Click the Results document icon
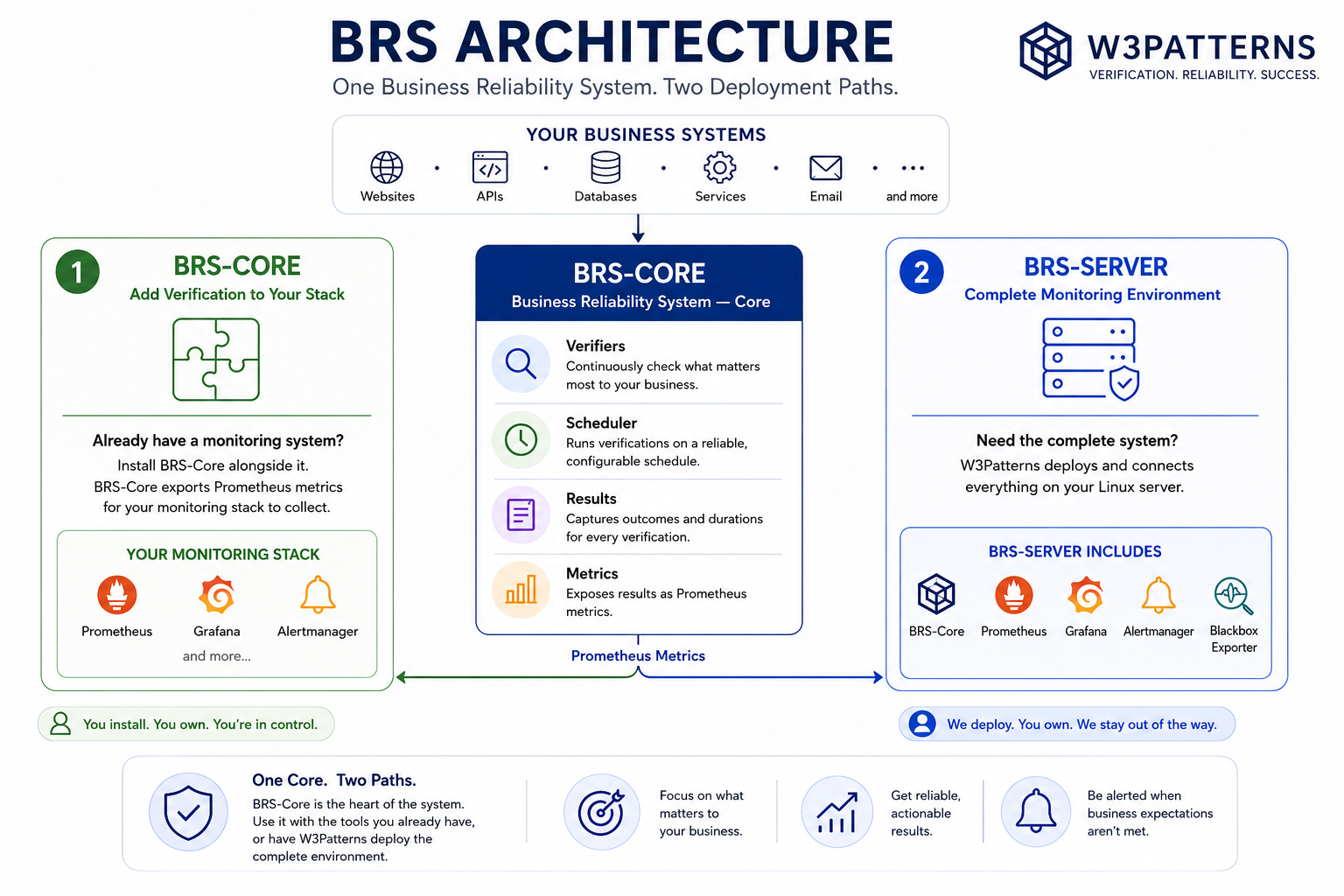Screen dimensions: 1344x896 (x=521, y=514)
